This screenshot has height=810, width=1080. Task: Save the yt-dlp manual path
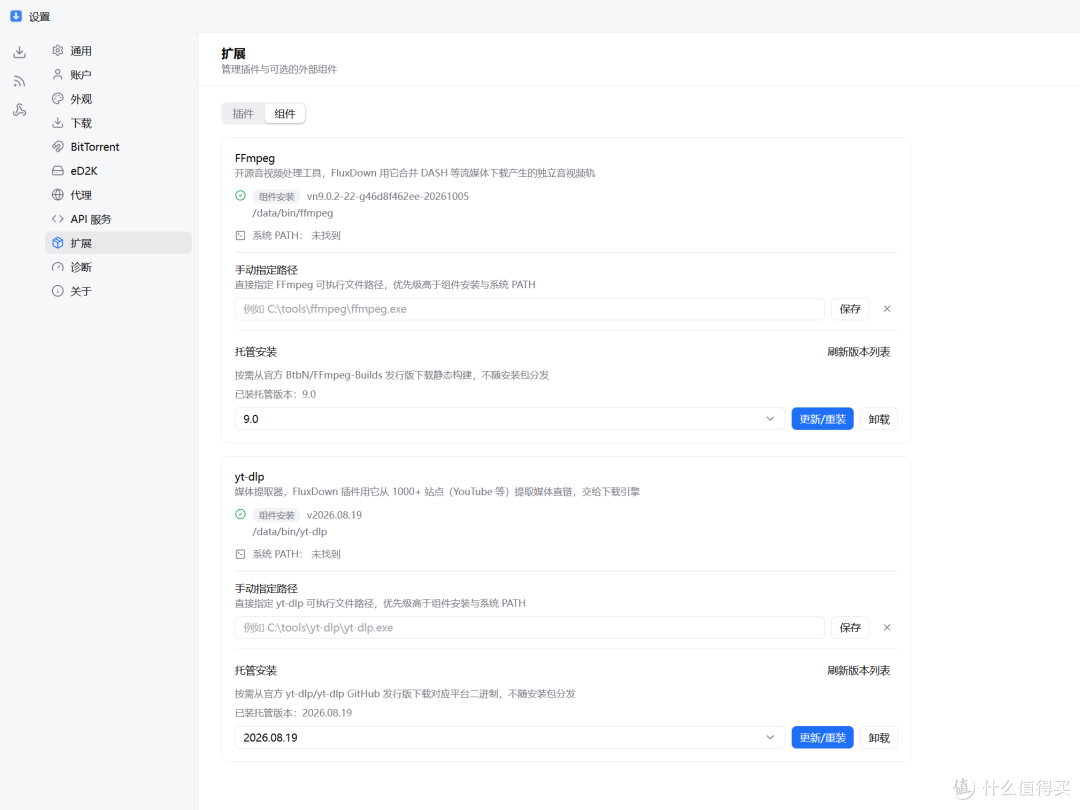(x=850, y=627)
